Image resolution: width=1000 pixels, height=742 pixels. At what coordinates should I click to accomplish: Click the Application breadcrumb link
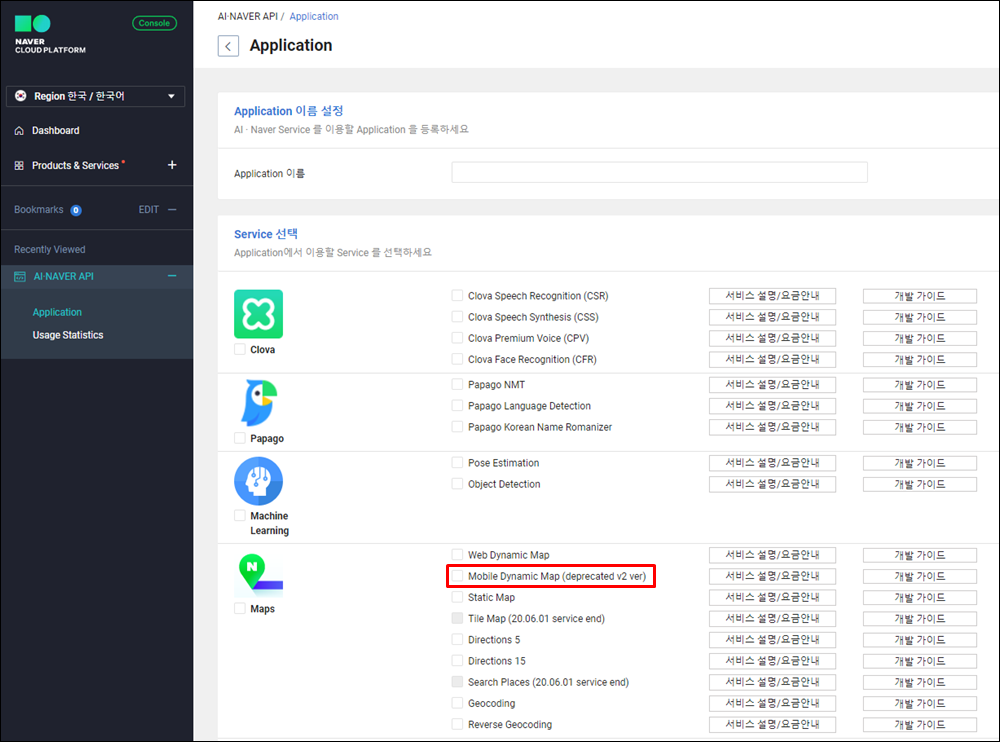(x=314, y=17)
